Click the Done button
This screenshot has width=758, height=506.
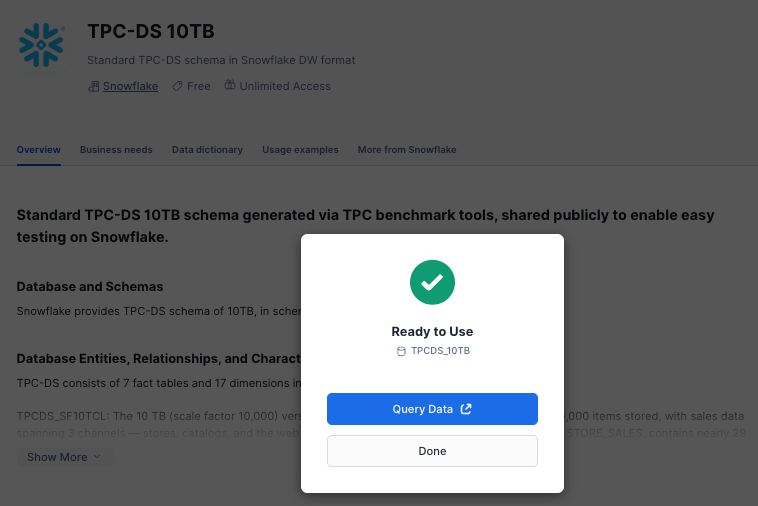coord(432,451)
